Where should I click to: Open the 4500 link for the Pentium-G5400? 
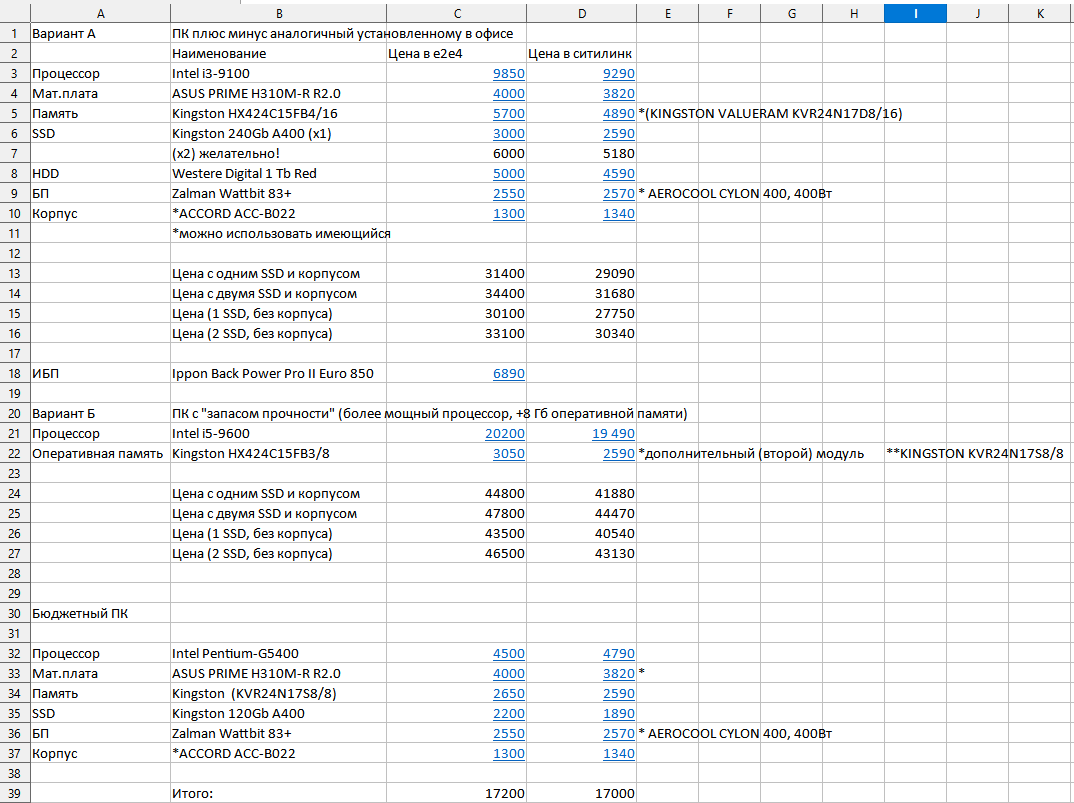tap(508, 654)
